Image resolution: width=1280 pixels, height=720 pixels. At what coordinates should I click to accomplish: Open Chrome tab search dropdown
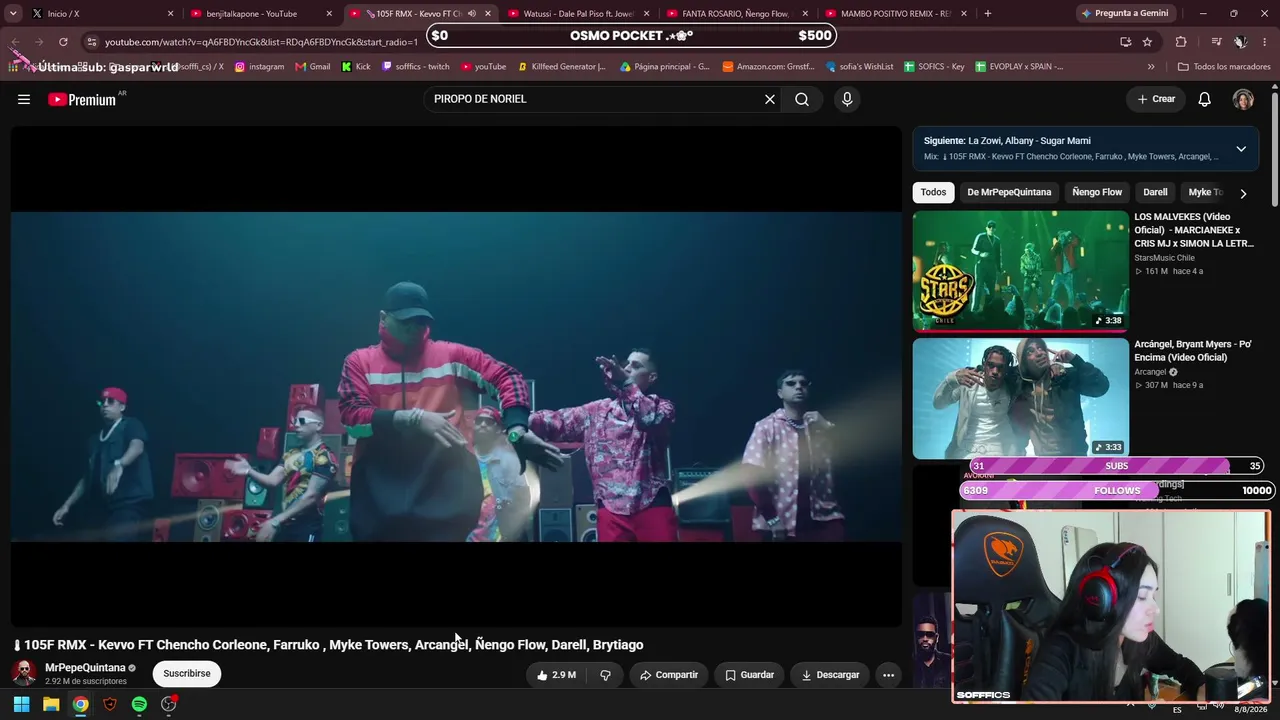pyautogui.click(x=13, y=14)
